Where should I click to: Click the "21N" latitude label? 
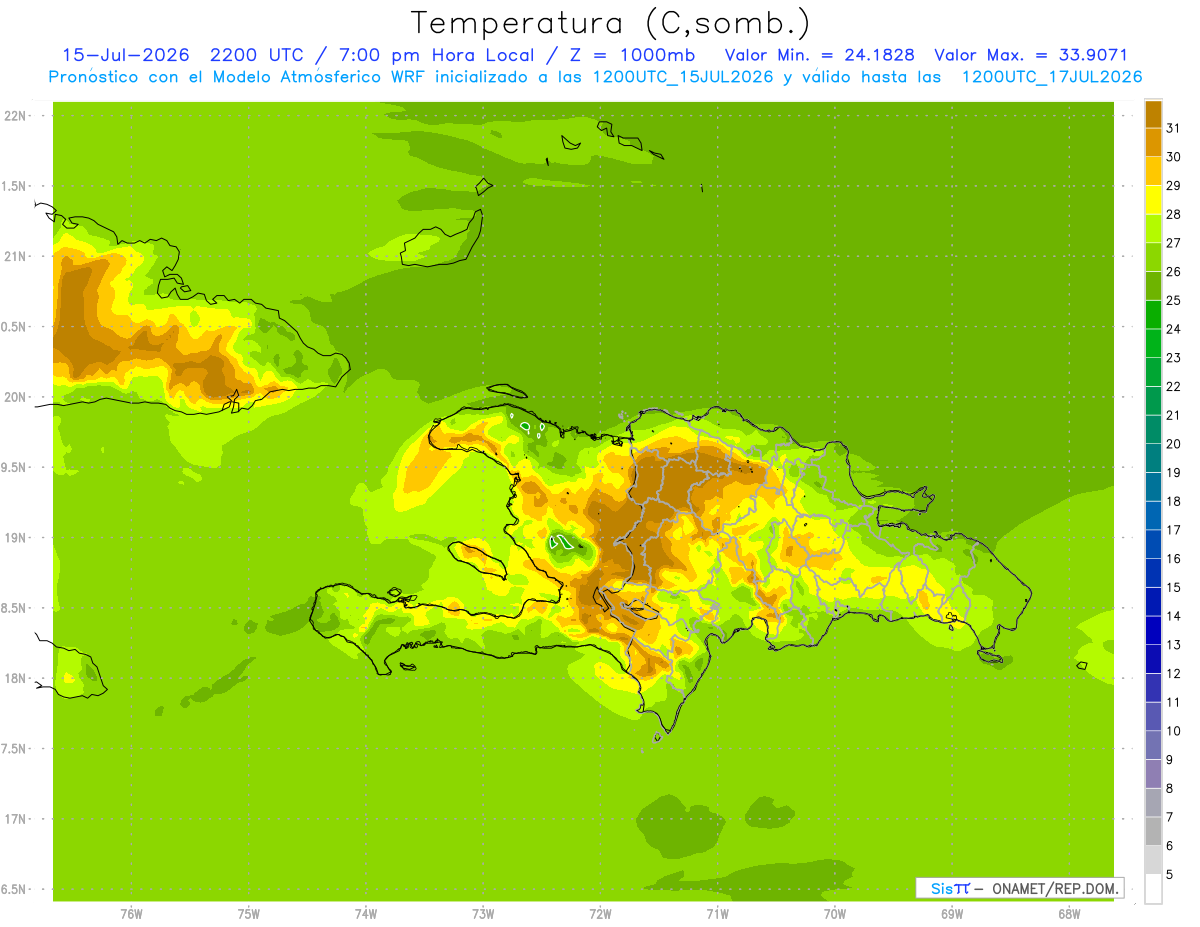15,257
